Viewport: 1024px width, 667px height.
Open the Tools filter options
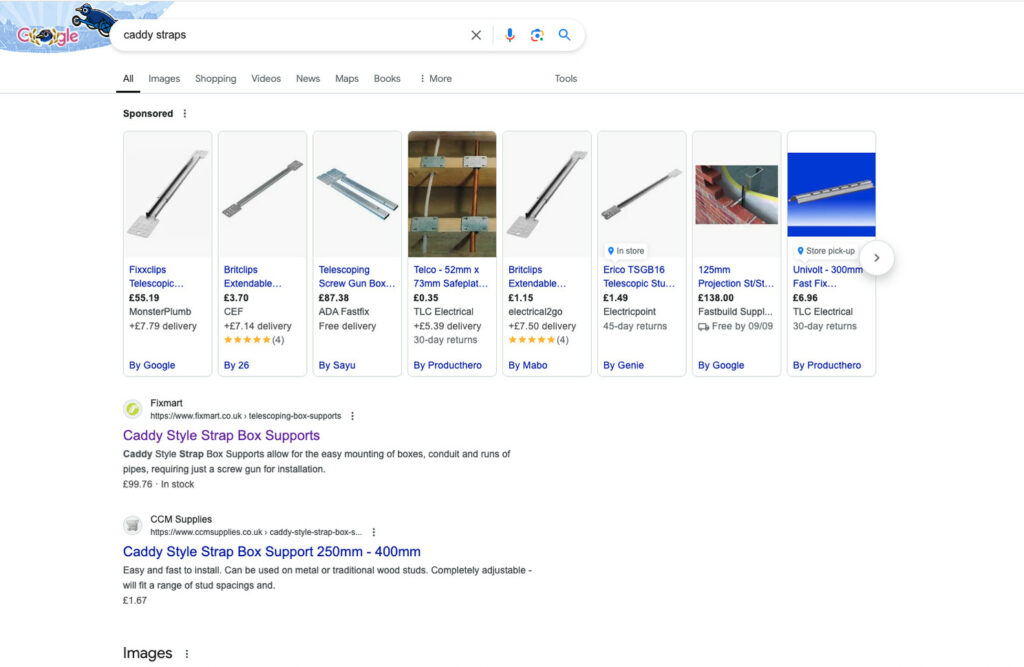point(566,78)
